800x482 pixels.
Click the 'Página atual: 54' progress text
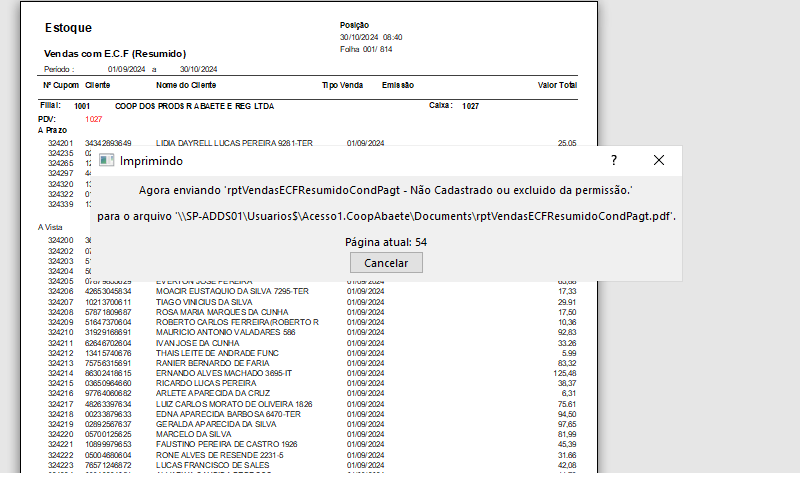click(386, 242)
